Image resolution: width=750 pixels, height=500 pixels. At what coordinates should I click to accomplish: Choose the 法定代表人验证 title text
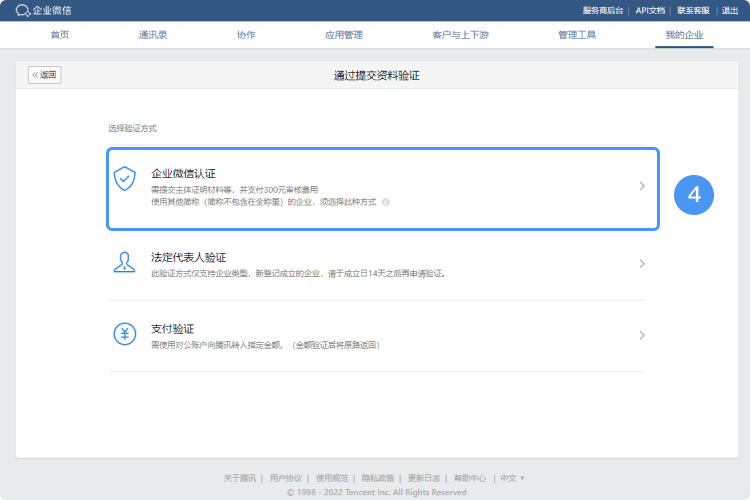tap(188, 257)
